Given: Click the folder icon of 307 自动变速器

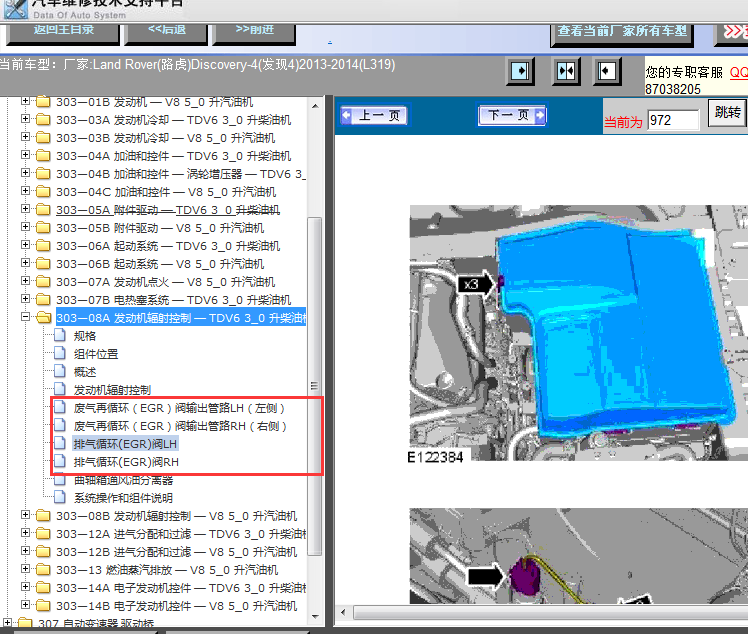Looking at the screenshot, I should pos(25,623).
